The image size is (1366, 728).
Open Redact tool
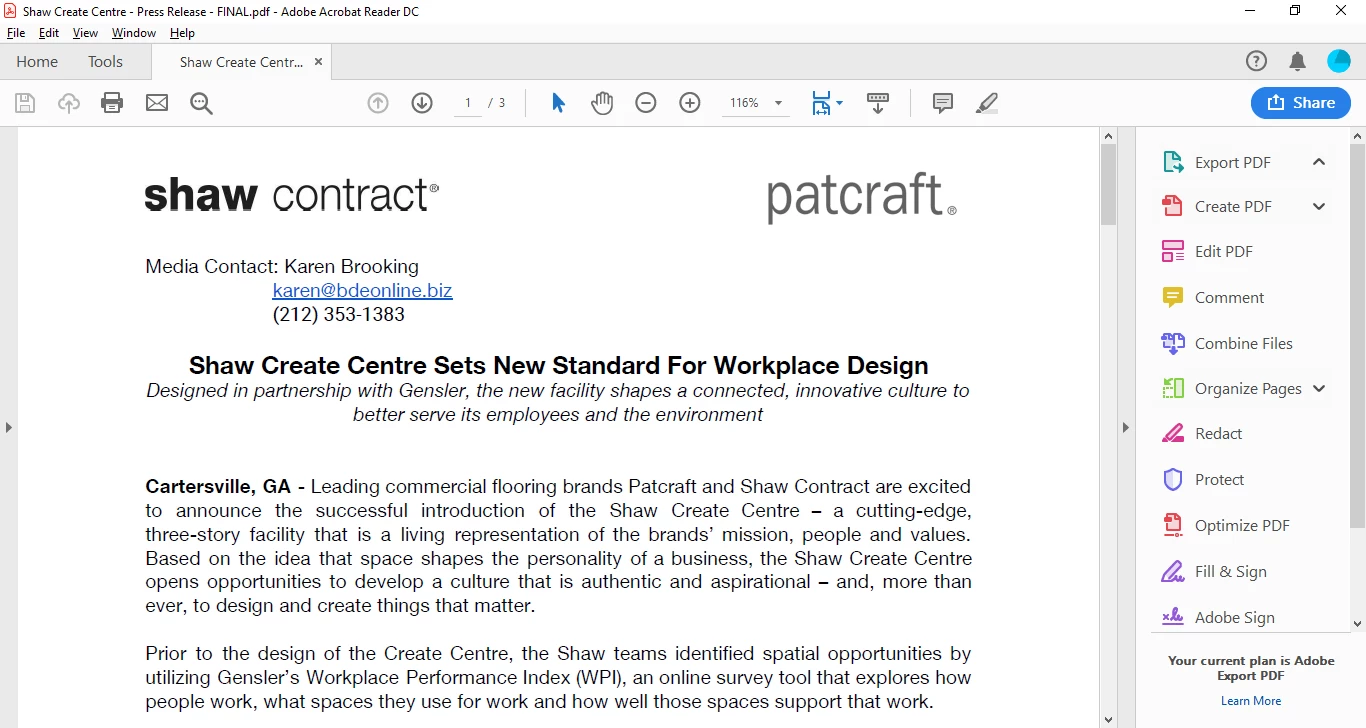pyautogui.click(x=1218, y=433)
